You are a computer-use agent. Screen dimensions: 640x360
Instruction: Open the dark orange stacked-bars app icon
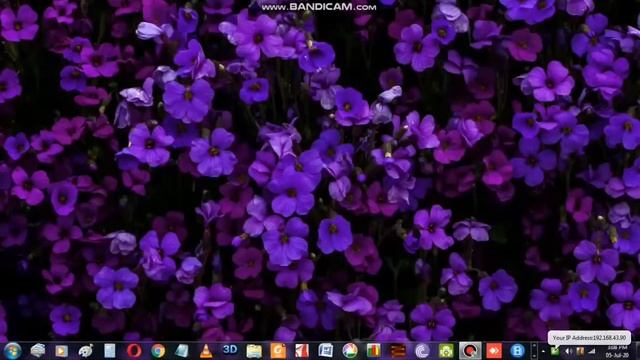[398, 351]
